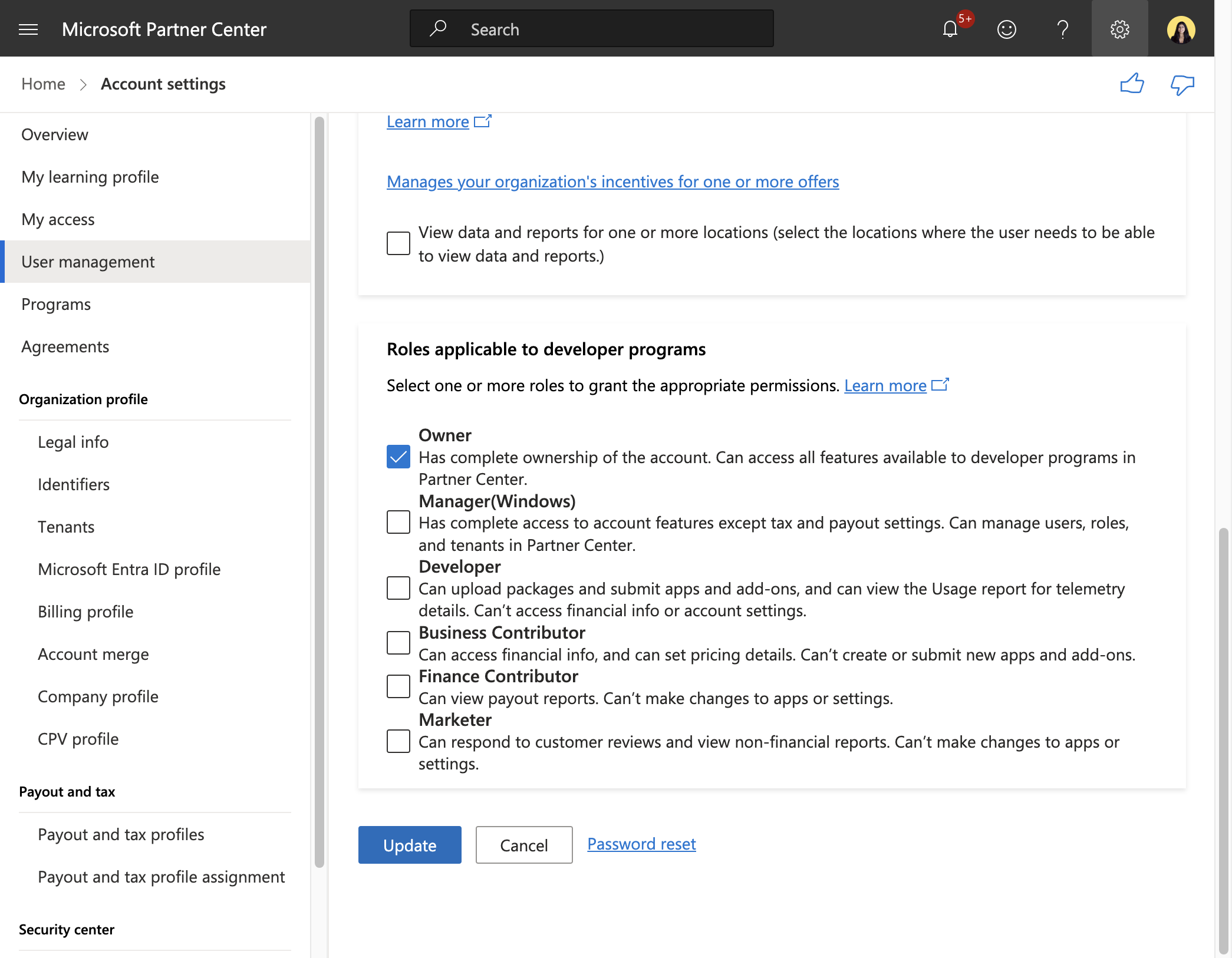Open the hamburger navigation menu
This screenshot has width=1232, height=958.
(x=28, y=29)
